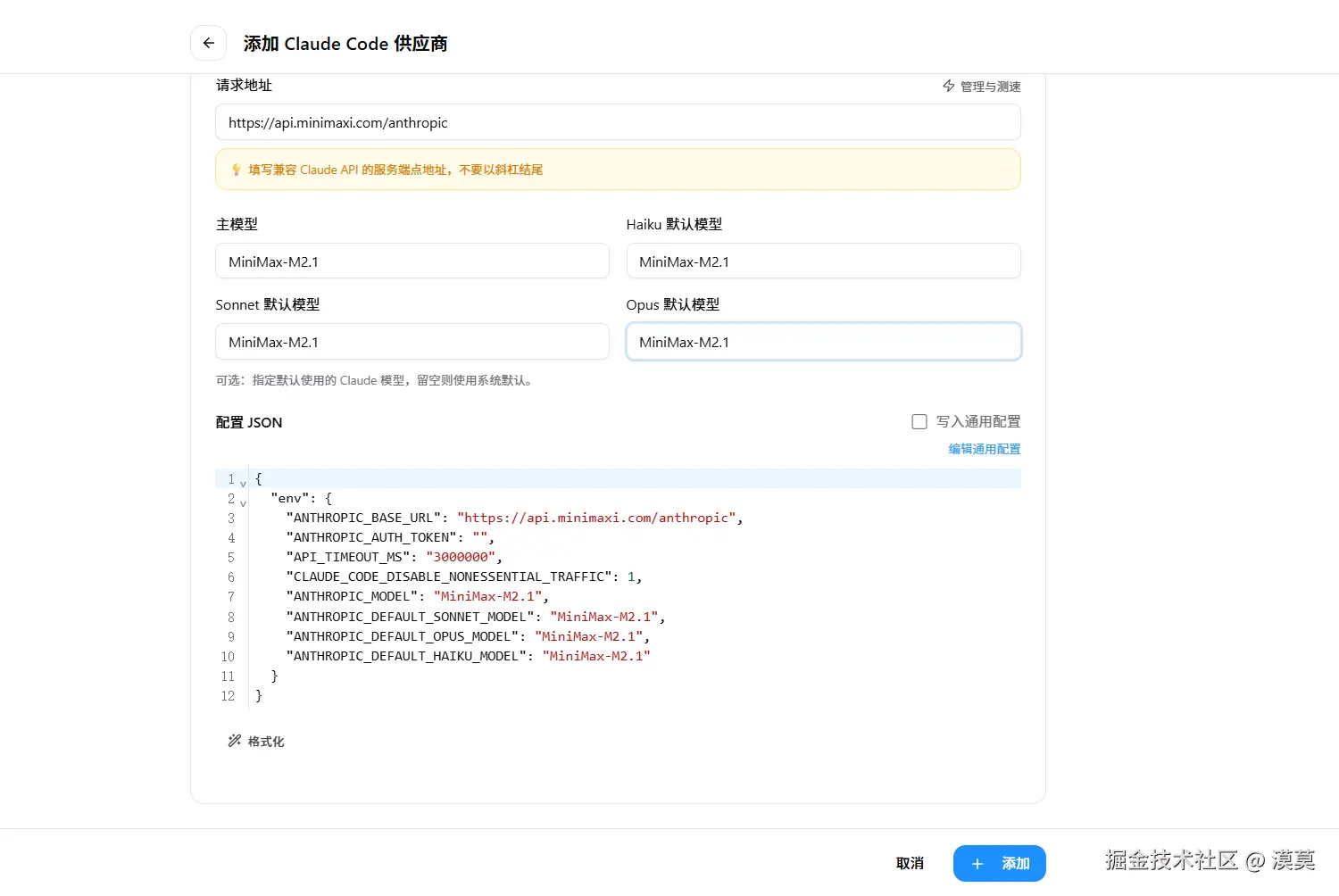
Task: Click the yellow hint about 斜杠结尾
Action: (x=618, y=170)
